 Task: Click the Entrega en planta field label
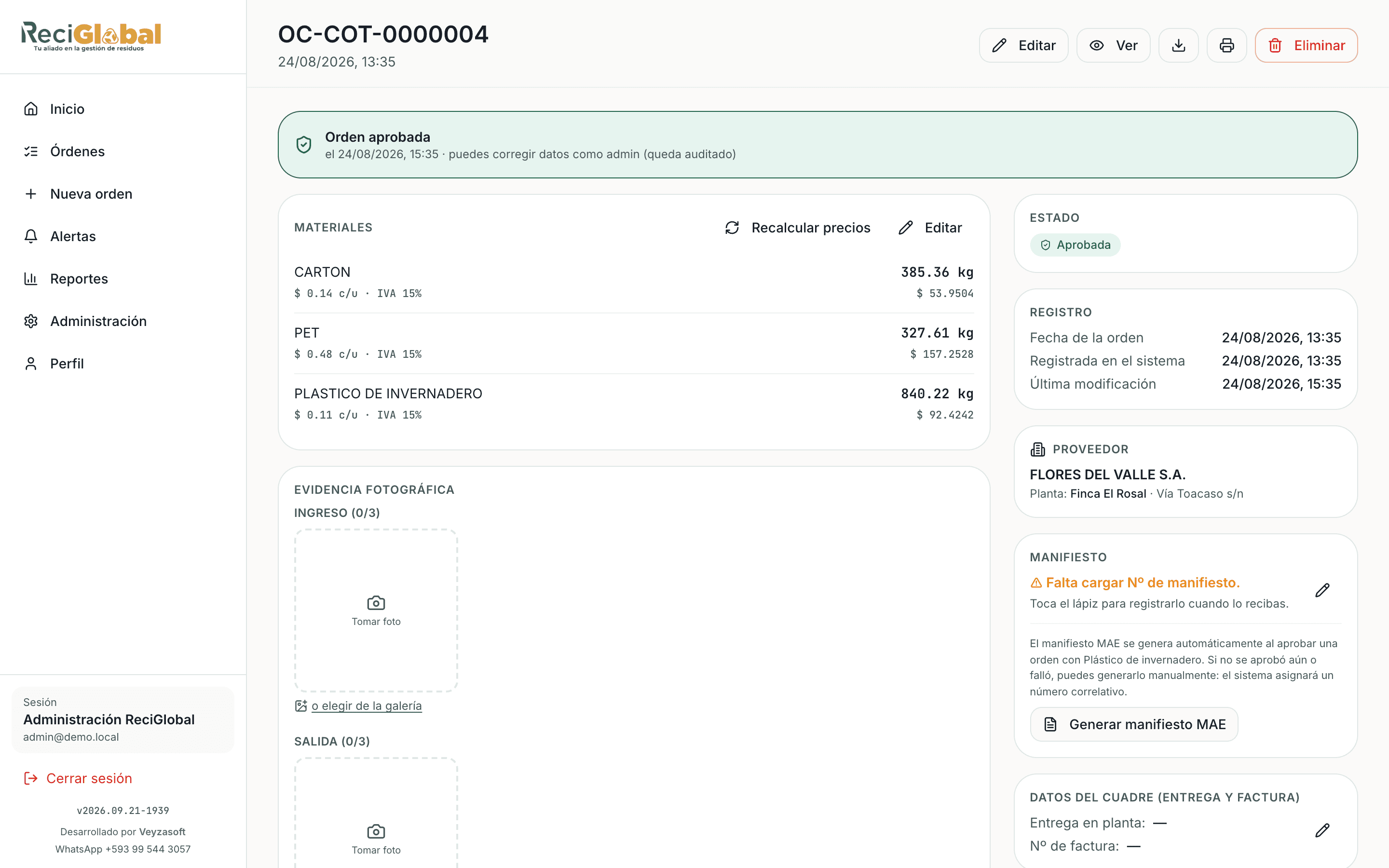click(x=1088, y=823)
